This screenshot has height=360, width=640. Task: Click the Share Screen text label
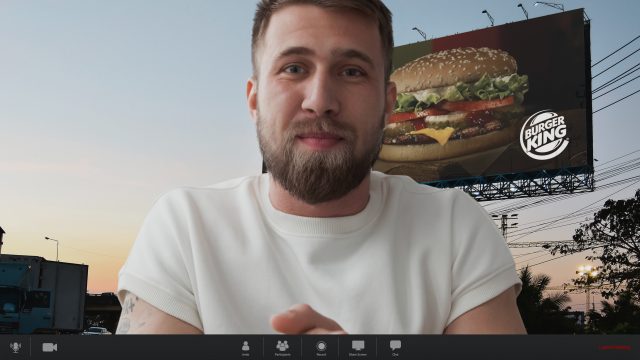[358, 355]
